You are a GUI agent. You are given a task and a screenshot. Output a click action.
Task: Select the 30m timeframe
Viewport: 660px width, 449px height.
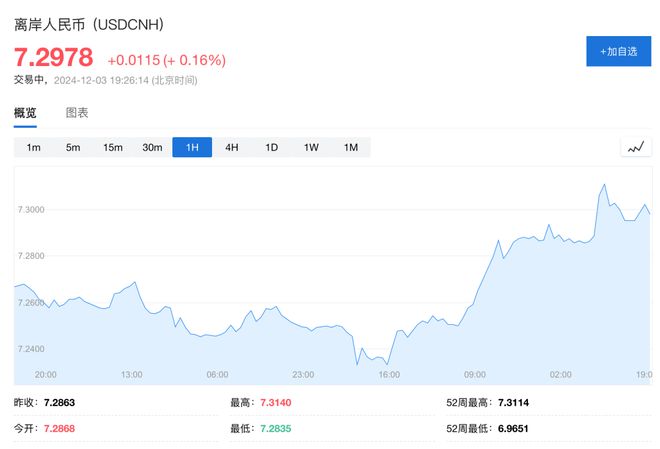click(152, 147)
